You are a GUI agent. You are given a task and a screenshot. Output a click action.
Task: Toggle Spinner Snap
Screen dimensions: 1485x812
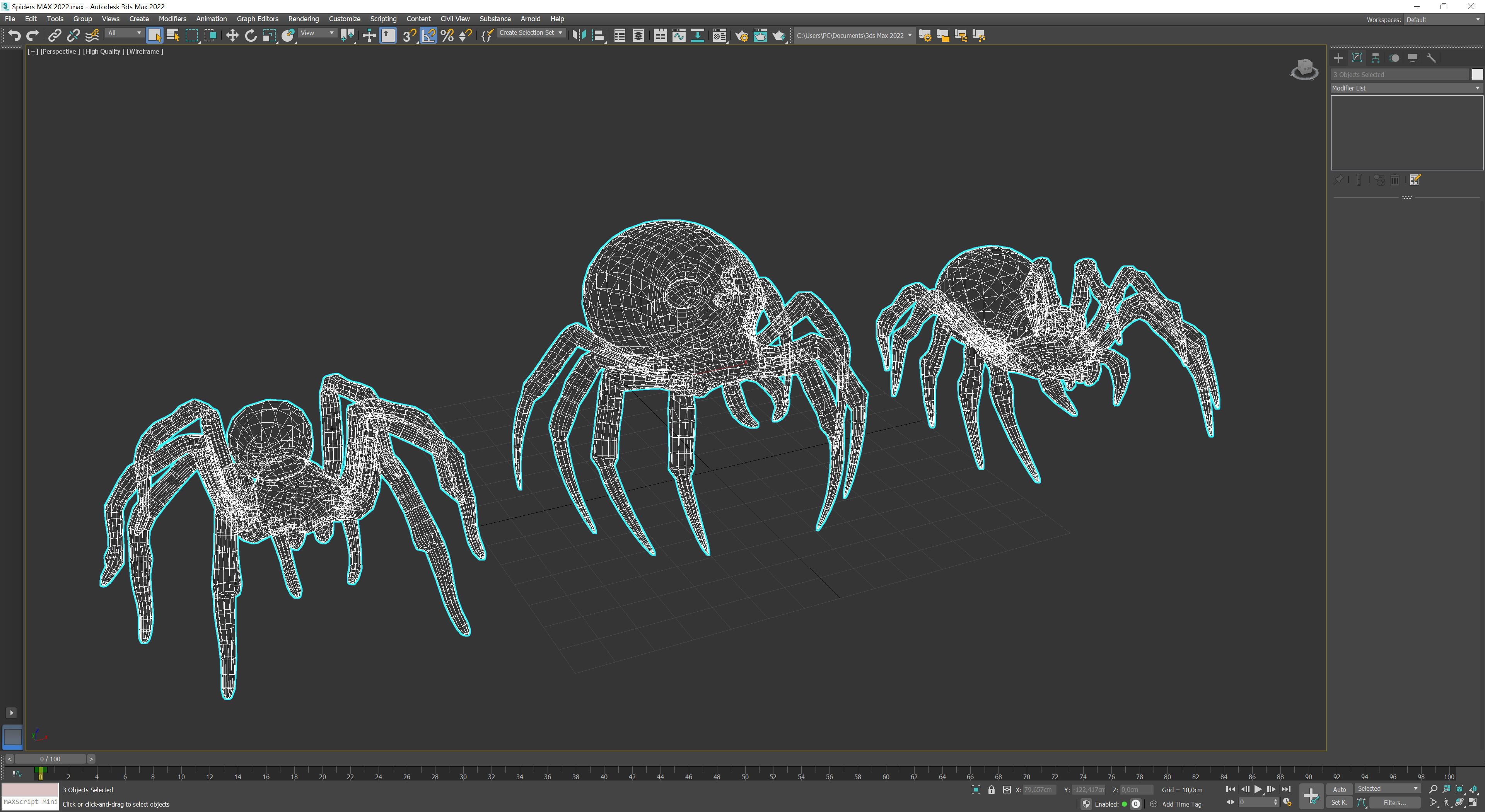465,36
